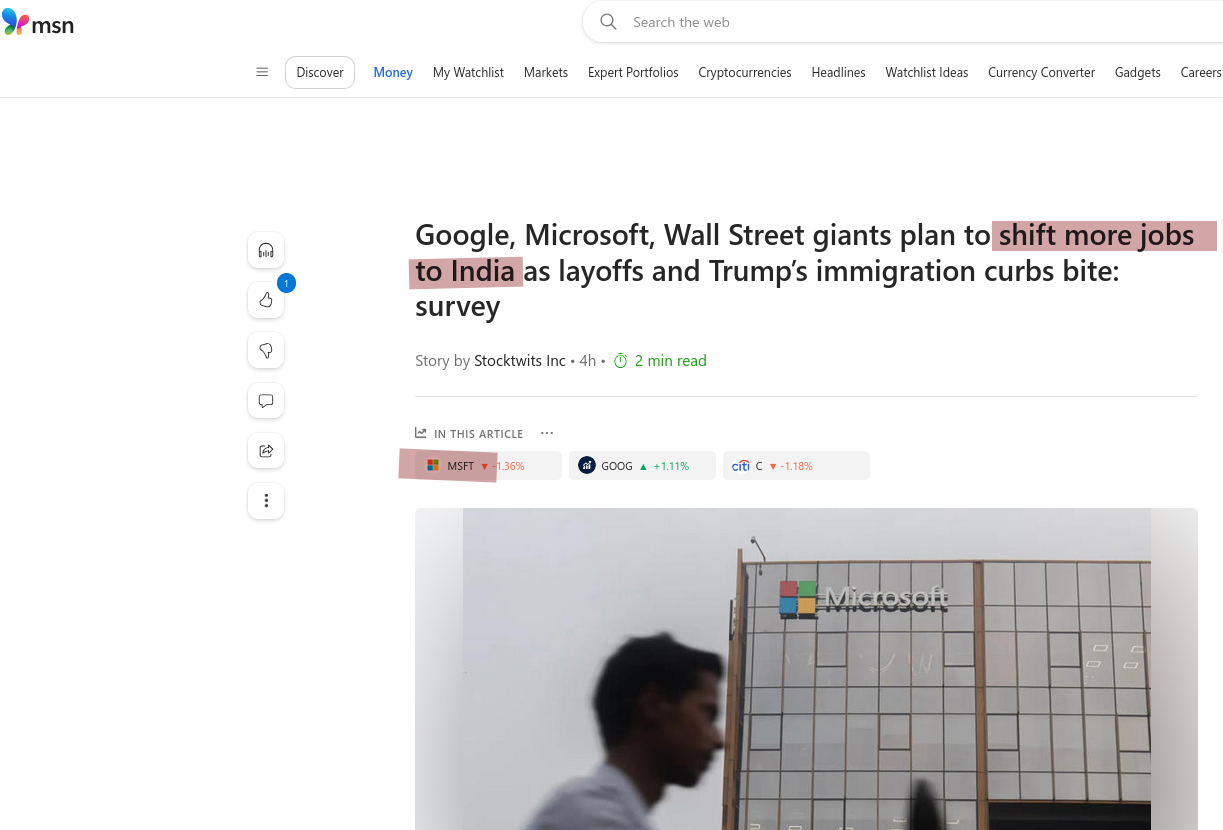Click the MSFT stock ticker chip
The image size is (1223, 830).
479,465
